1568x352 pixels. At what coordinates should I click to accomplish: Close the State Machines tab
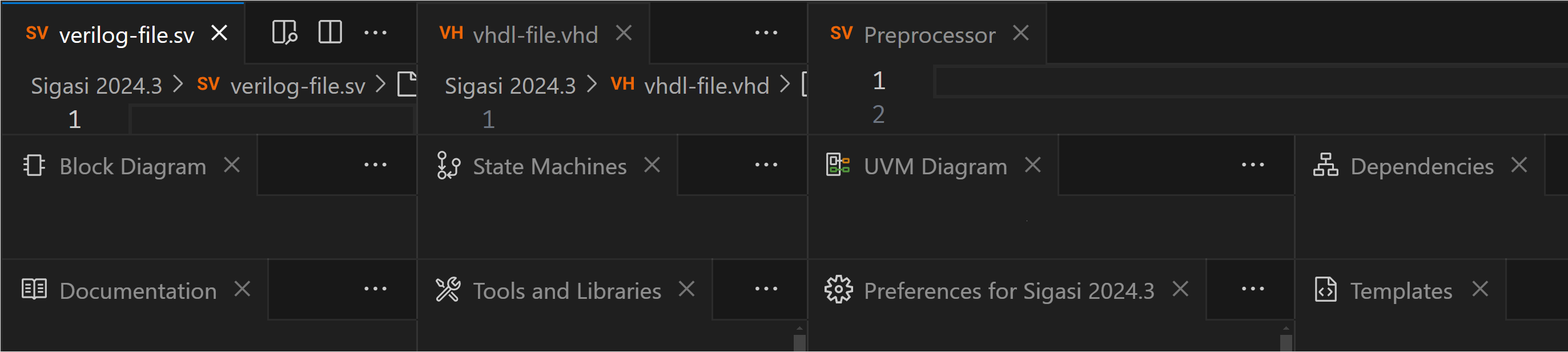pos(652,165)
